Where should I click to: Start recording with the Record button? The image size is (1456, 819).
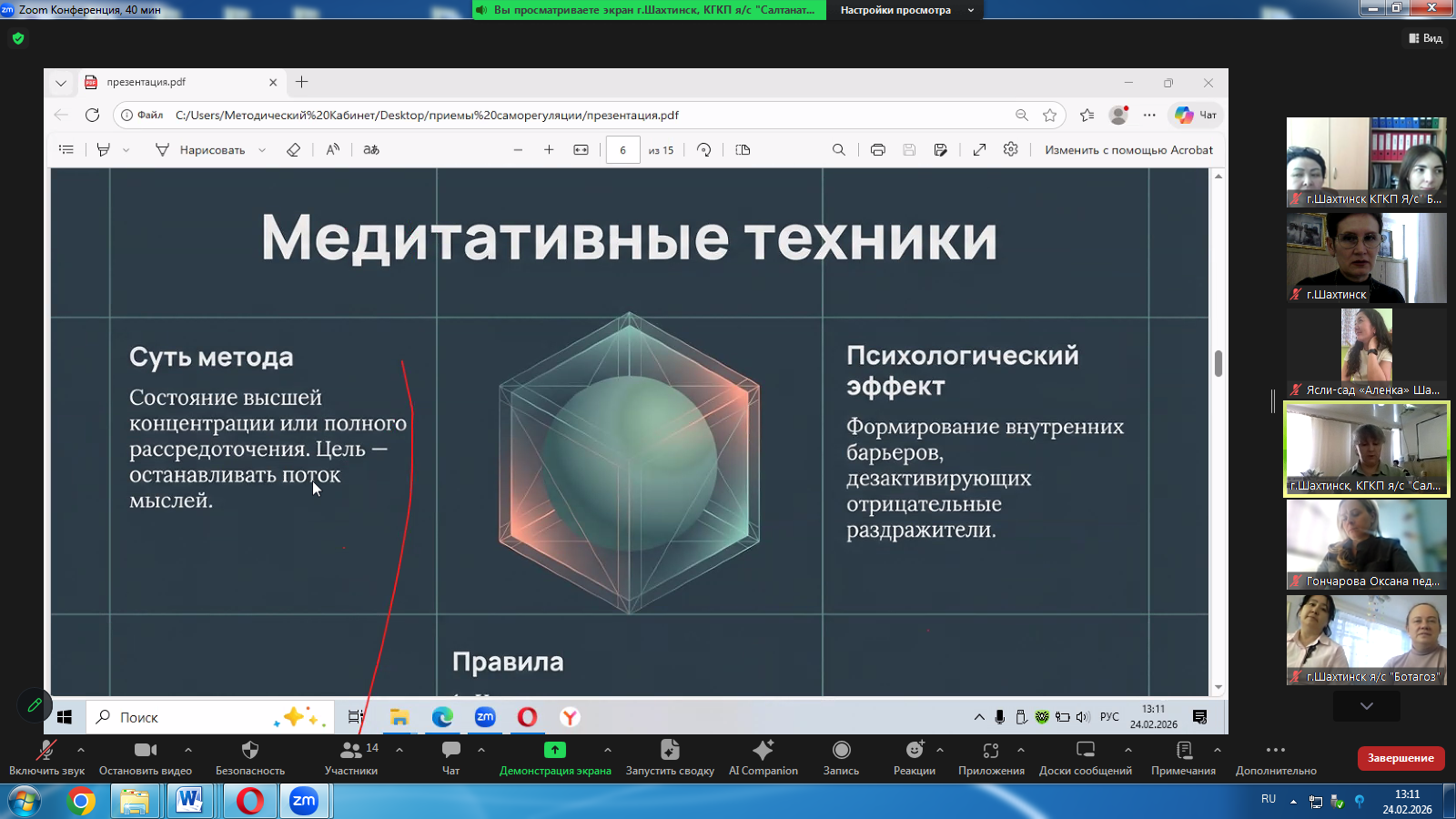click(841, 757)
